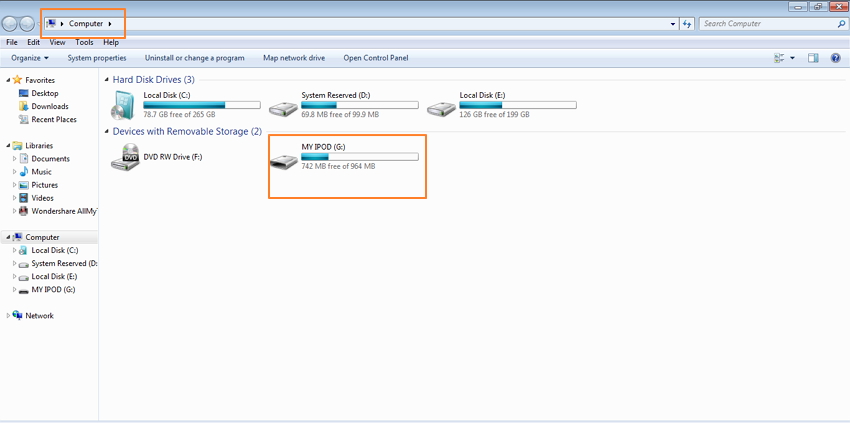Screen dimensions: 850x423
Task: Open the Organize dropdown
Action: tap(30, 58)
